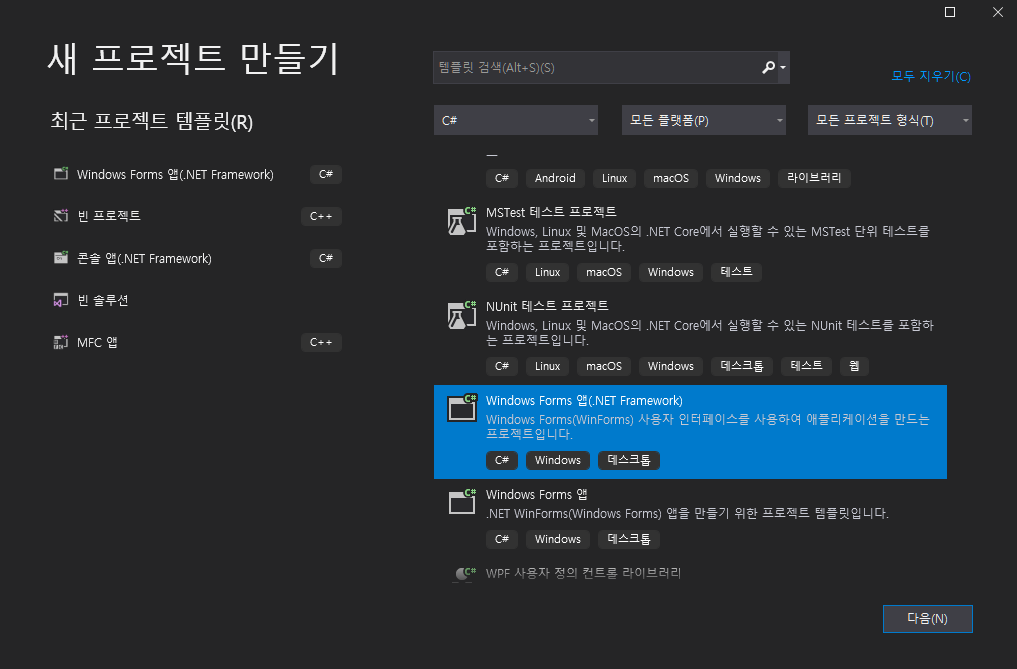Screen dimensions: 1017x669
Task: Click MSTest 테스트 프로젝트 flask icon
Action: (x=462, y=221)
